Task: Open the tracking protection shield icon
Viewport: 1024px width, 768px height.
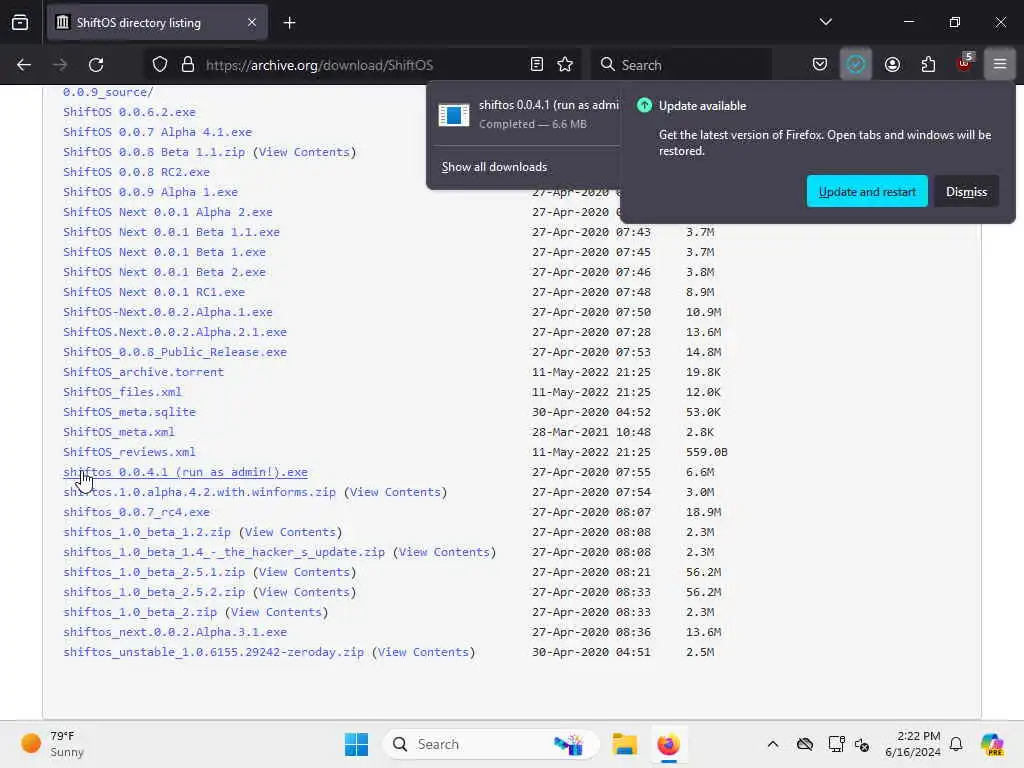Action: [160, 65]
